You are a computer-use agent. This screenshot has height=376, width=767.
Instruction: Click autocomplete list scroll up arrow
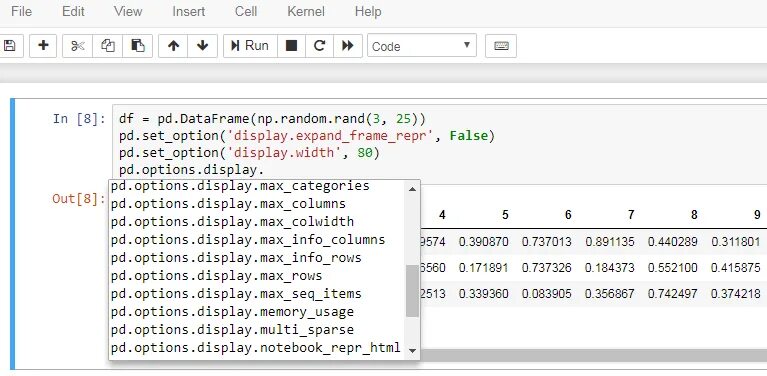[x=412, y=189]
